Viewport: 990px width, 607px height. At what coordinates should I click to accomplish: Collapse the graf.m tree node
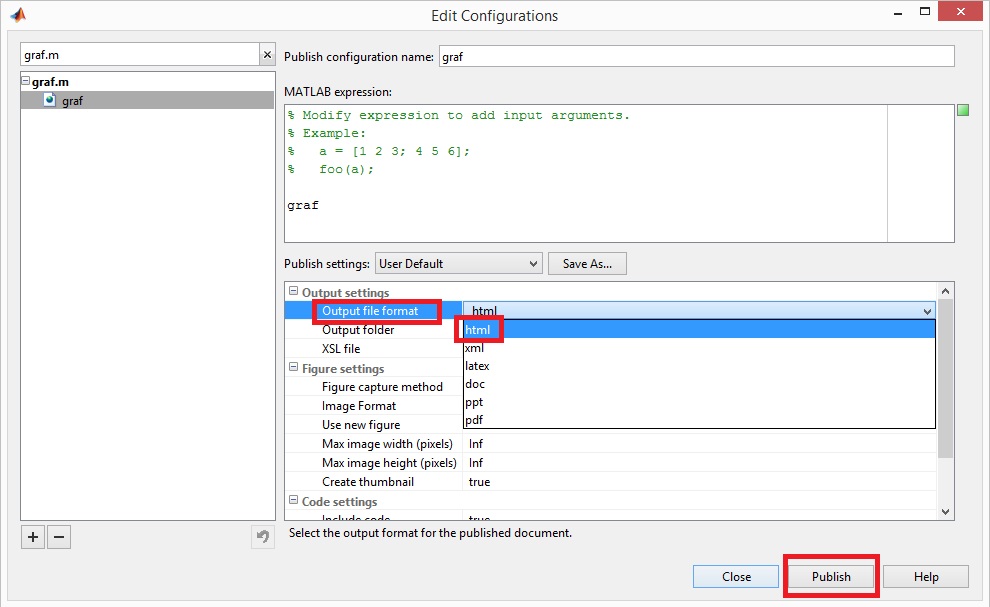coord(25,81)
